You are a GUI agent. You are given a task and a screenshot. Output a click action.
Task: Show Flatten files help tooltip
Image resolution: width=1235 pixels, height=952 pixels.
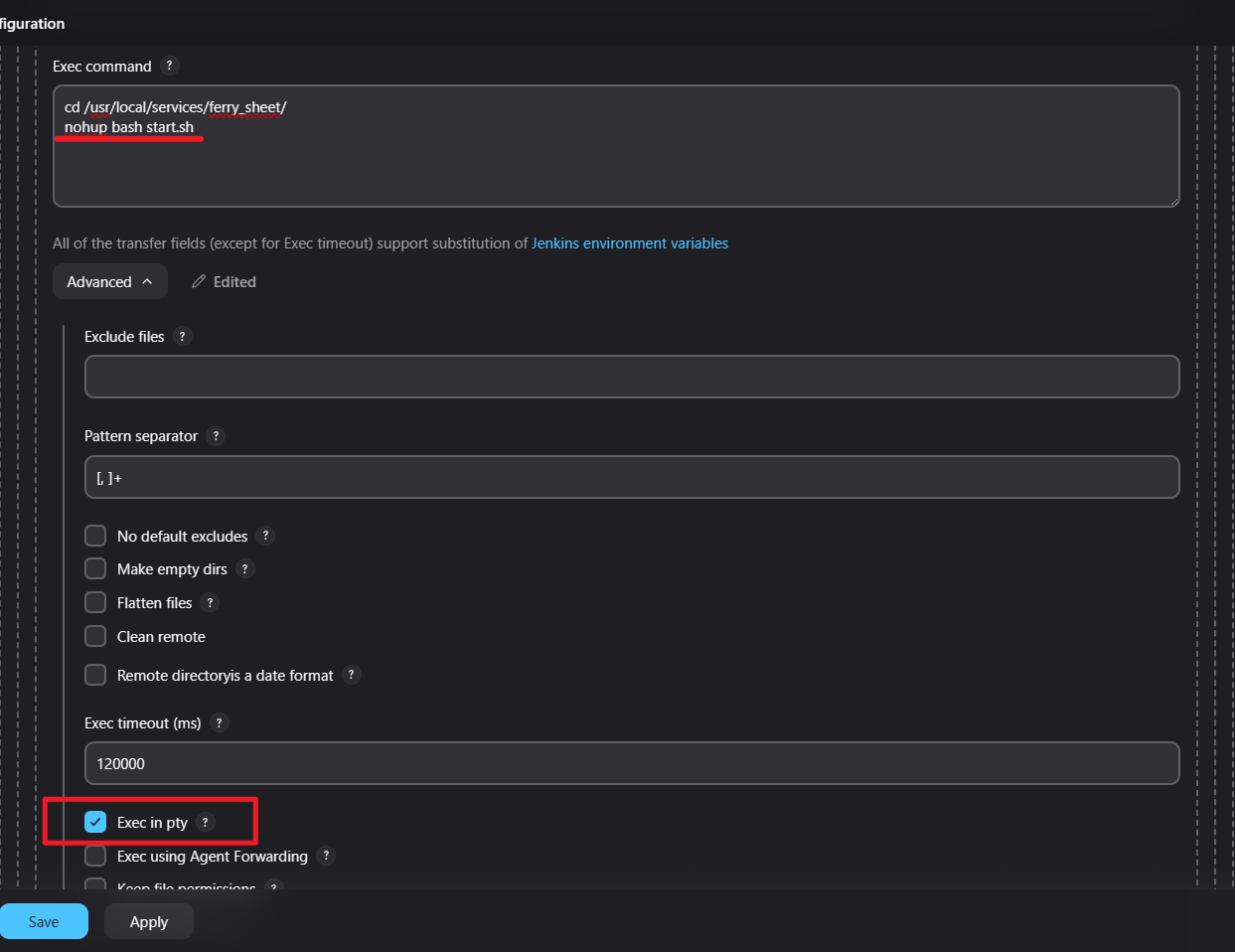coord(210,602)
